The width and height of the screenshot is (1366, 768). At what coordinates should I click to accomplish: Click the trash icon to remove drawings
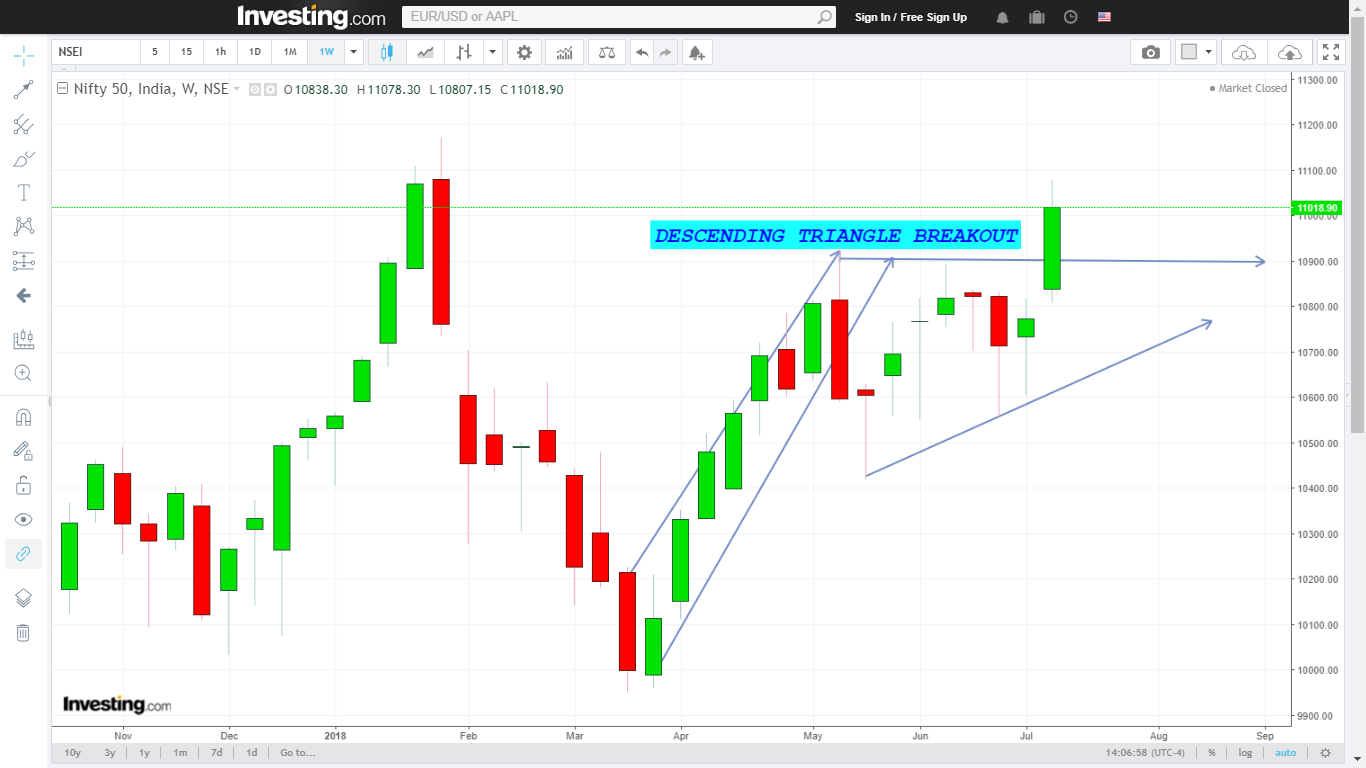23,632
